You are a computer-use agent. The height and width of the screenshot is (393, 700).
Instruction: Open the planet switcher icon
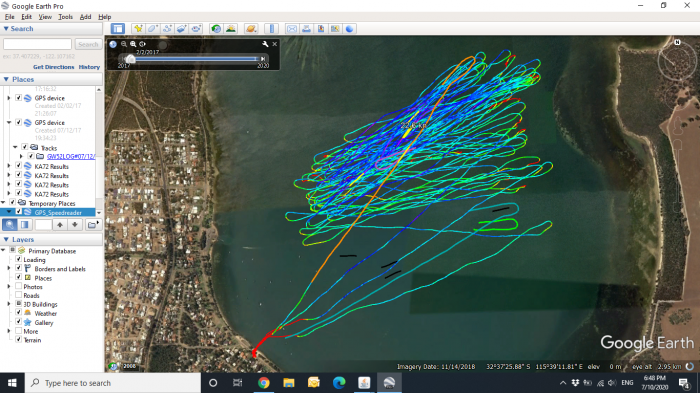click(251, 29)
